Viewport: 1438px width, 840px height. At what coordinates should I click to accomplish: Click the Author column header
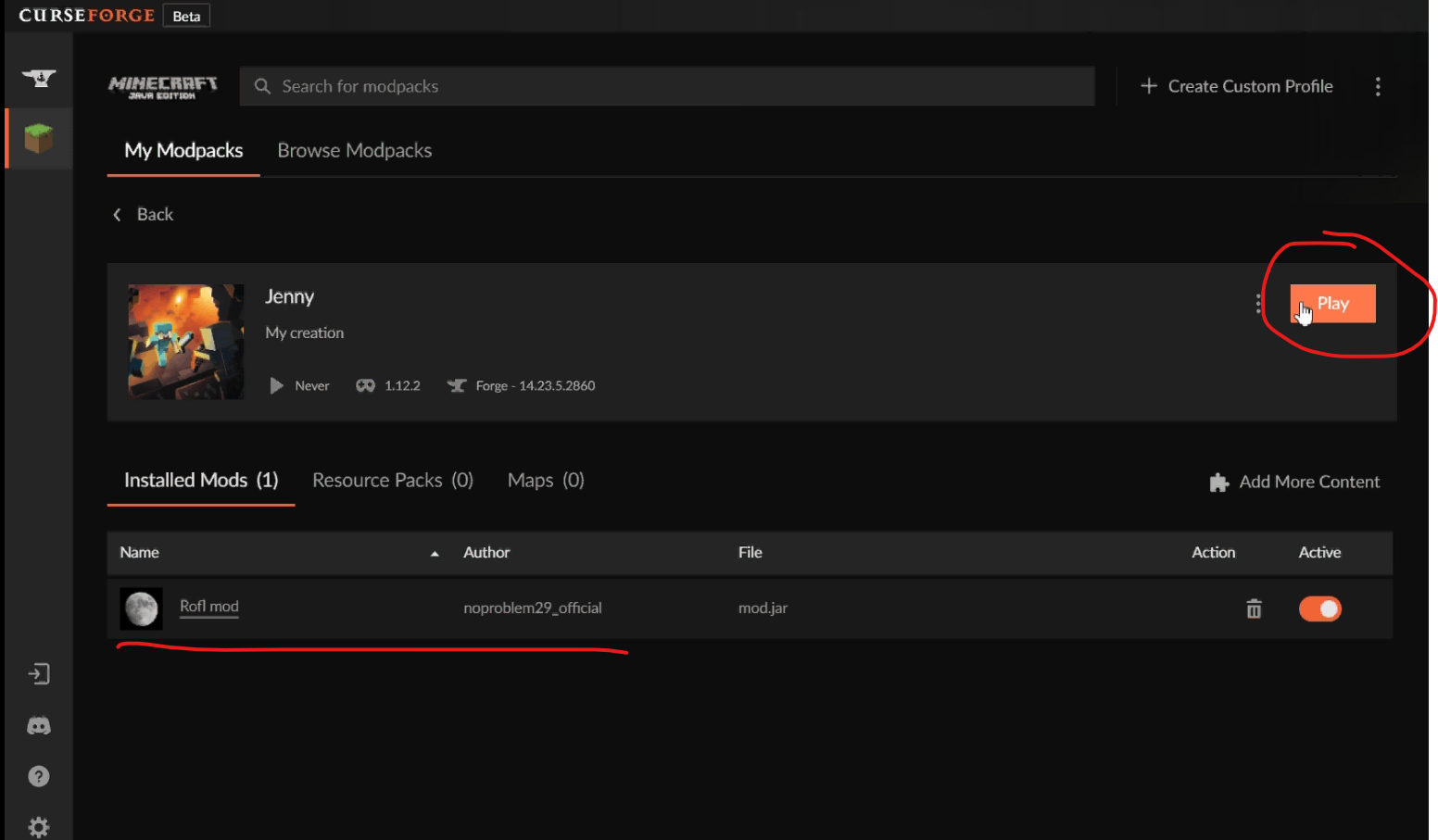coord(486,552)
